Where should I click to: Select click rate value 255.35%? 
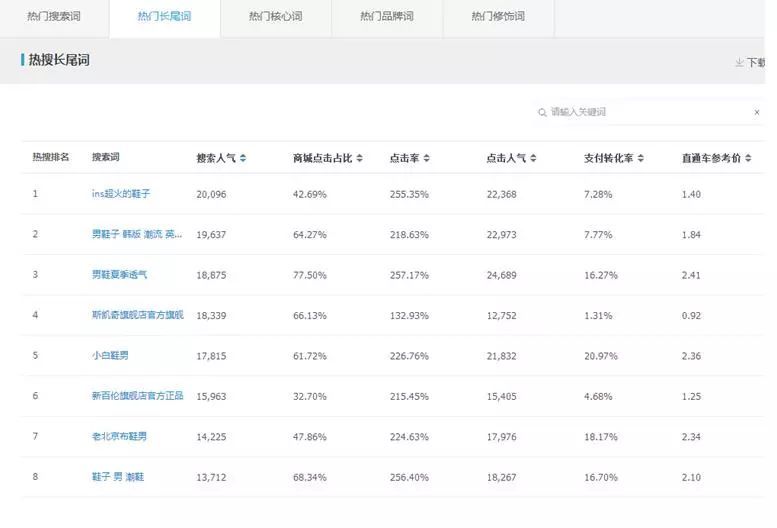coord(409,194)
